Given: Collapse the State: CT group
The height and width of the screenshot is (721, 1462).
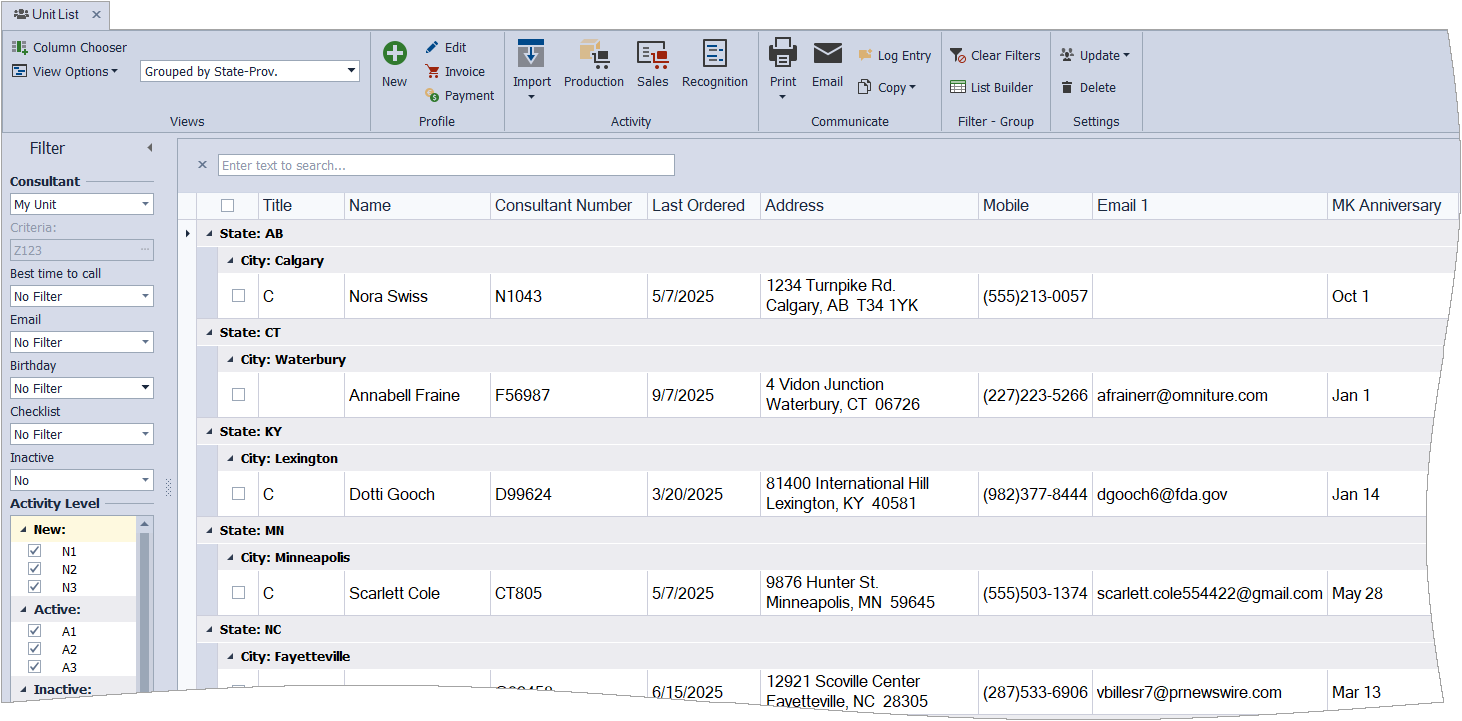Looking at the screenshot, I should (210, 332).
